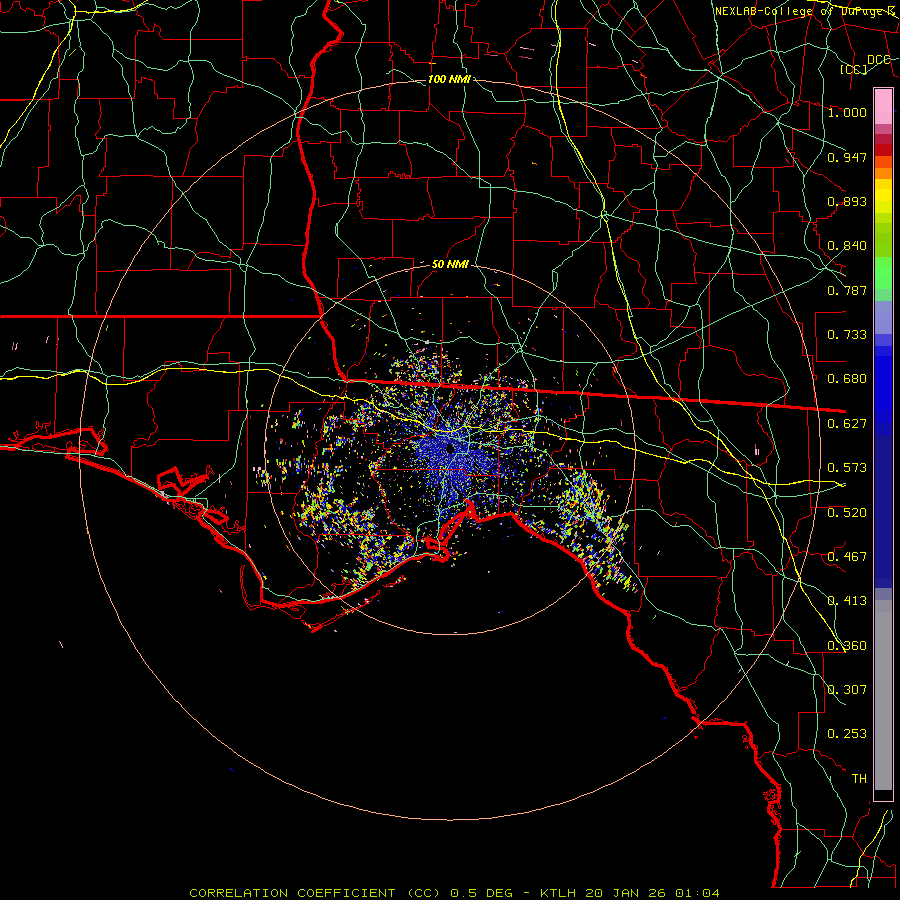Image resolution: width=900 pixels, height=900 pixels.
Task: Select the 0.253 value on color scale
Action: 847,734
